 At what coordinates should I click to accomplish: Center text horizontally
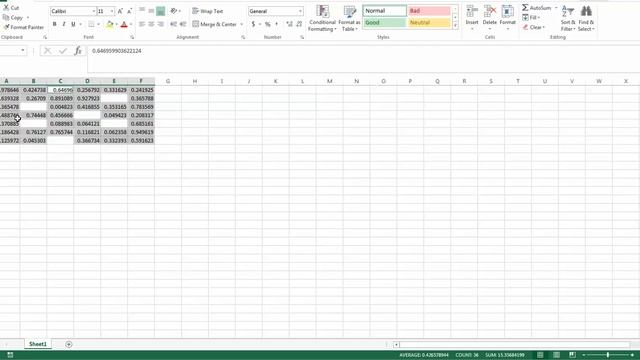pyautogui.click(x=151, y=24)
